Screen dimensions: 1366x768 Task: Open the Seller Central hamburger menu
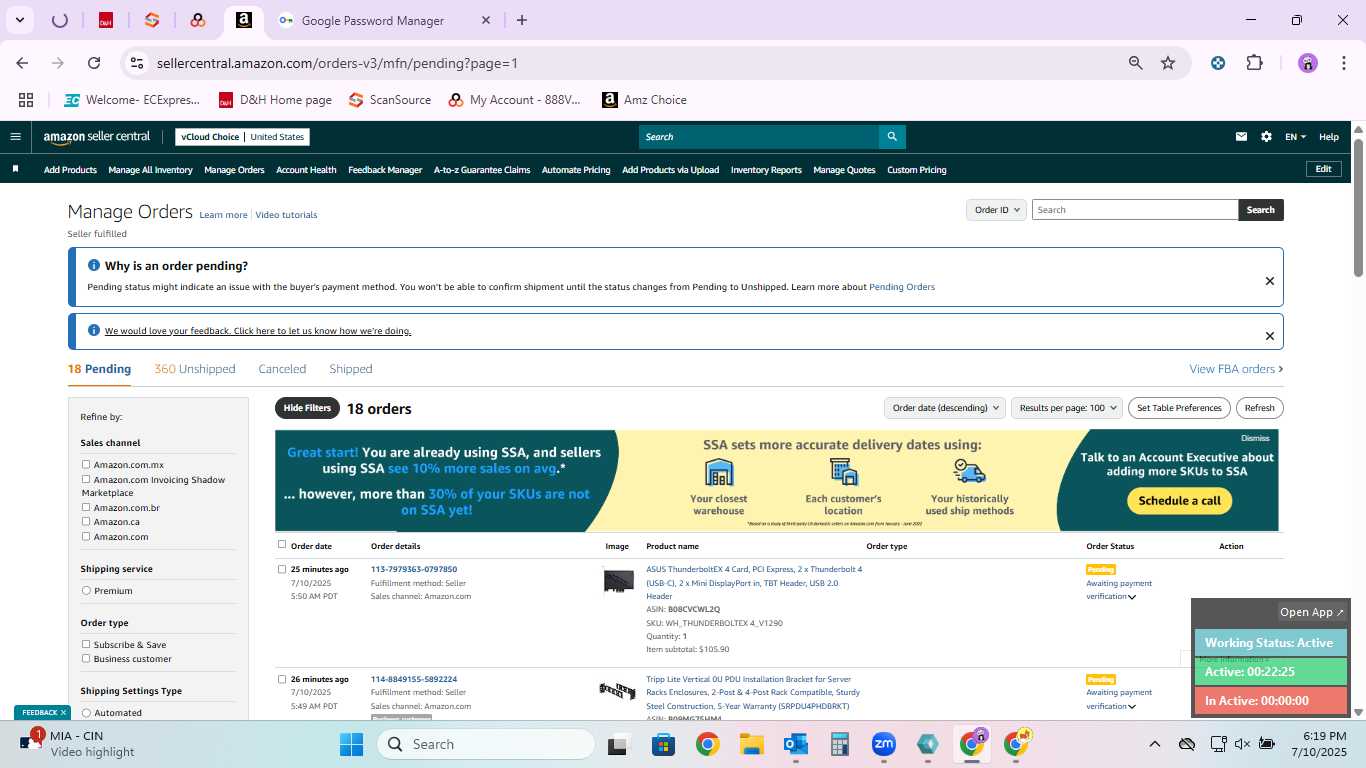pos(15,137)
